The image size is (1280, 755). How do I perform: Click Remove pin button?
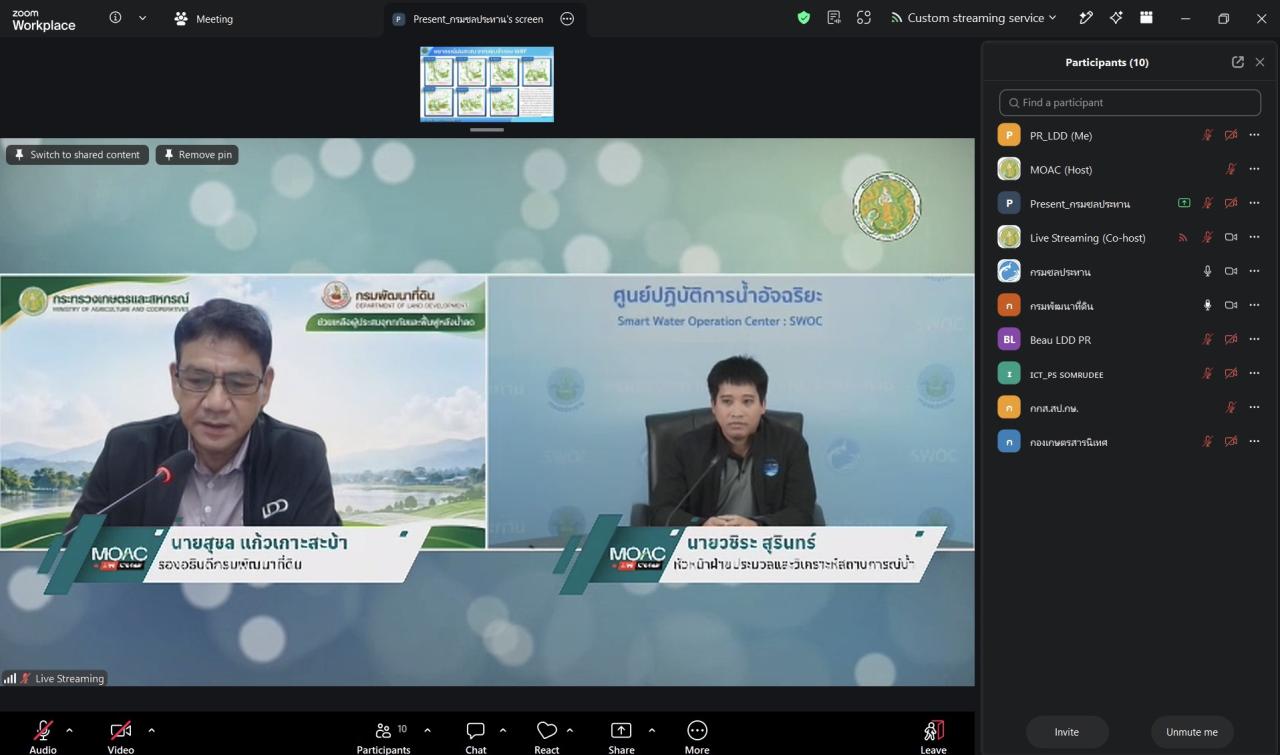[x=197, y=155]
